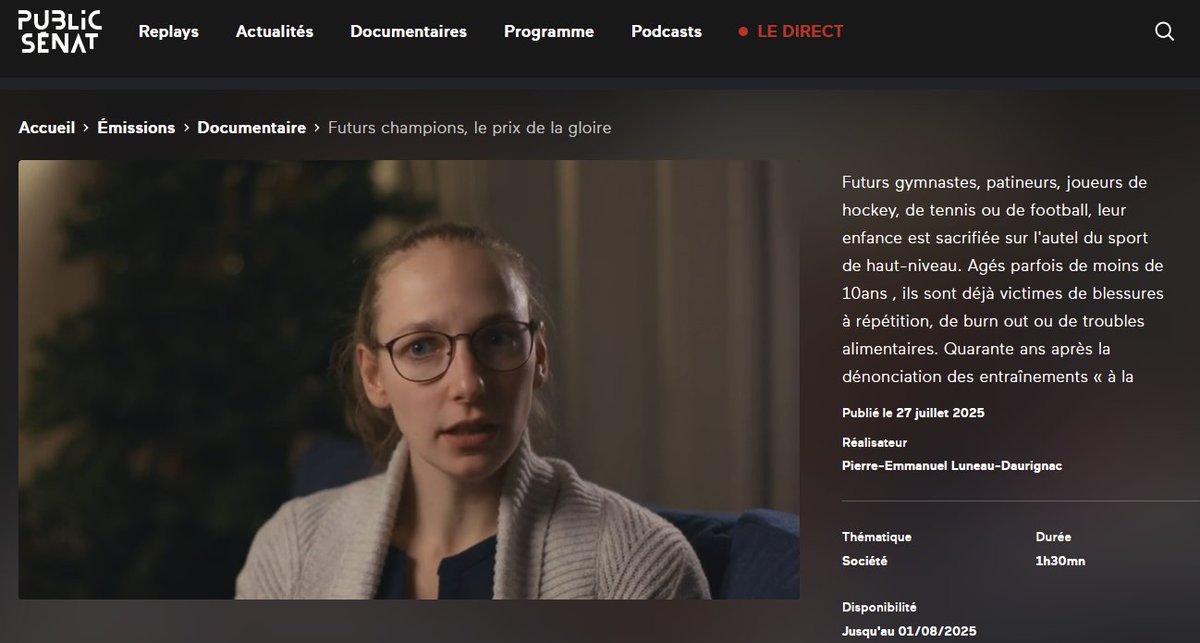
Task: Return to Accueil via breadcrumb
Action: (46, 127)
